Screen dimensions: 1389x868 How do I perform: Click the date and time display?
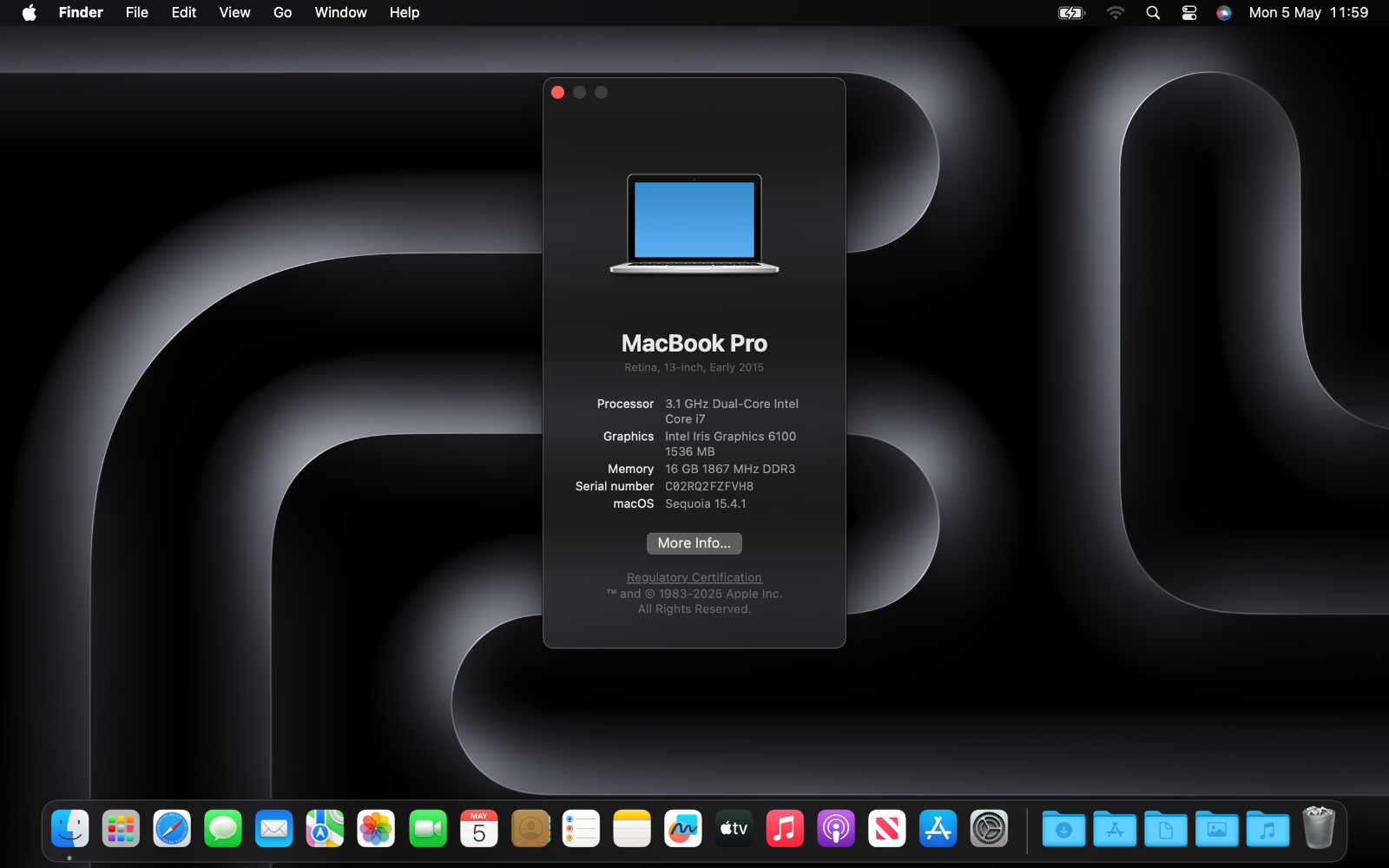[1308, 12]
